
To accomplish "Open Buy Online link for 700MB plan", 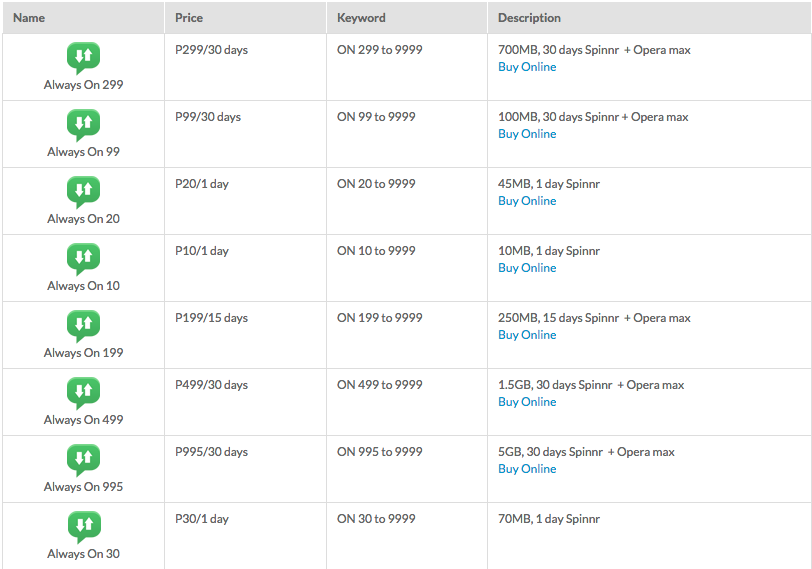I will pyautogui.click(x=527, y=67).
